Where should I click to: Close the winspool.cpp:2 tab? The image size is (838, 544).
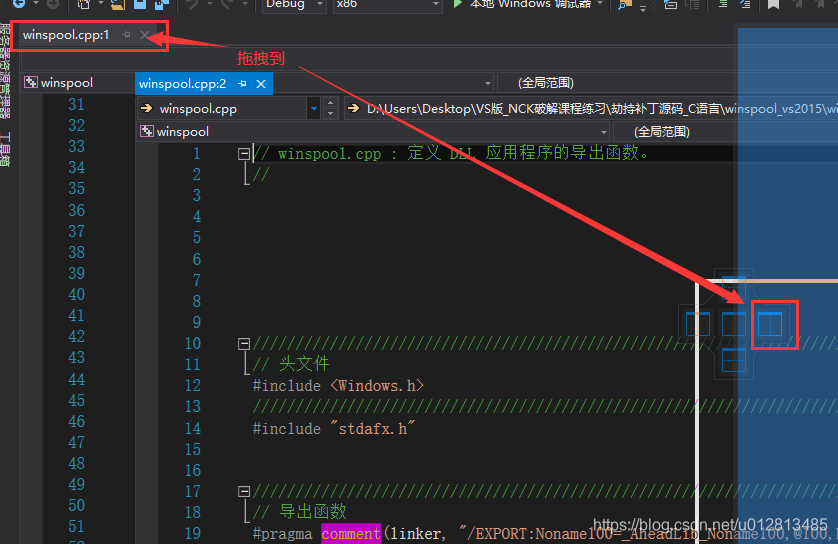click(x=261, y=84)
